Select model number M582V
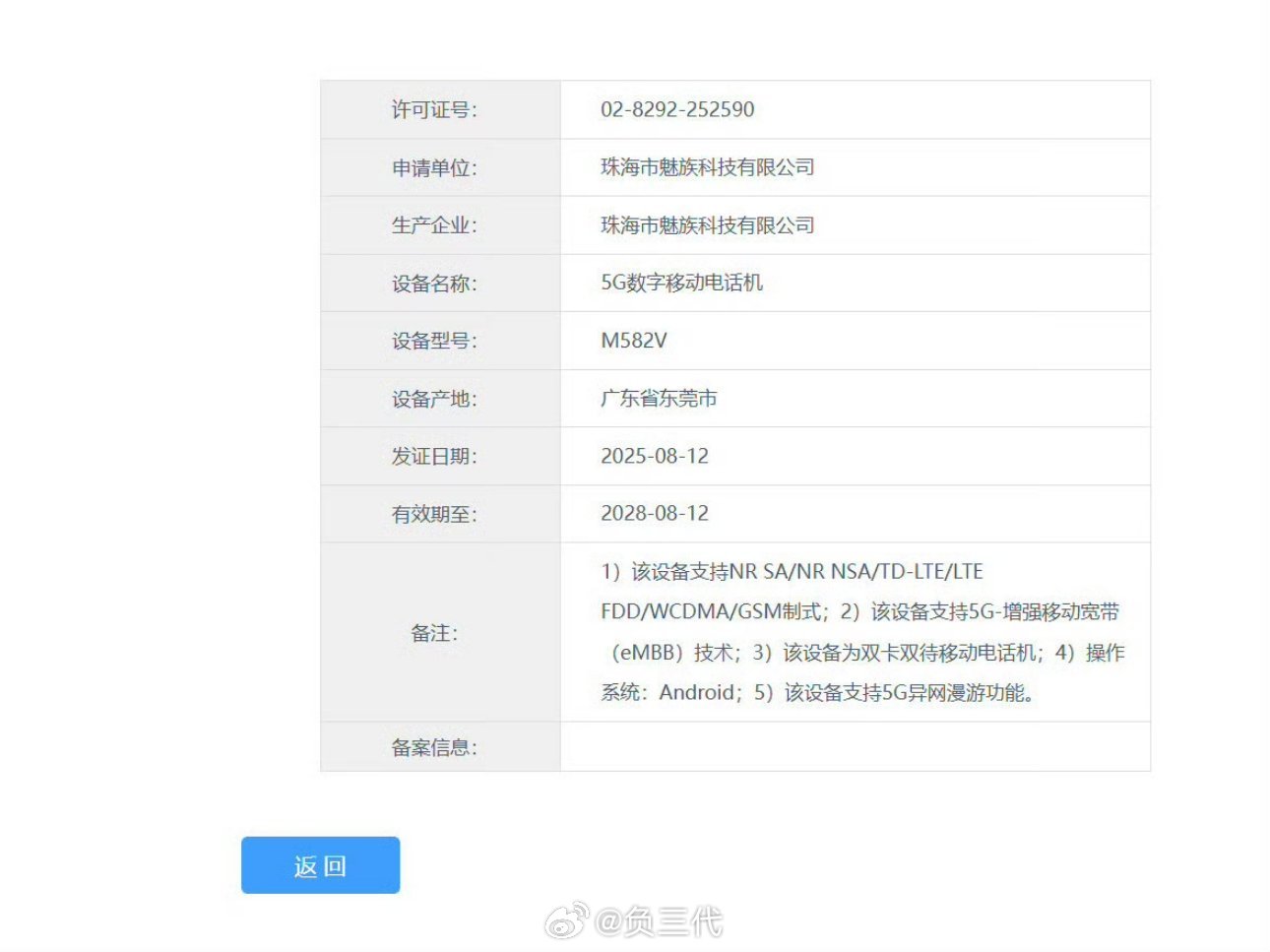 tap(634, 341)
